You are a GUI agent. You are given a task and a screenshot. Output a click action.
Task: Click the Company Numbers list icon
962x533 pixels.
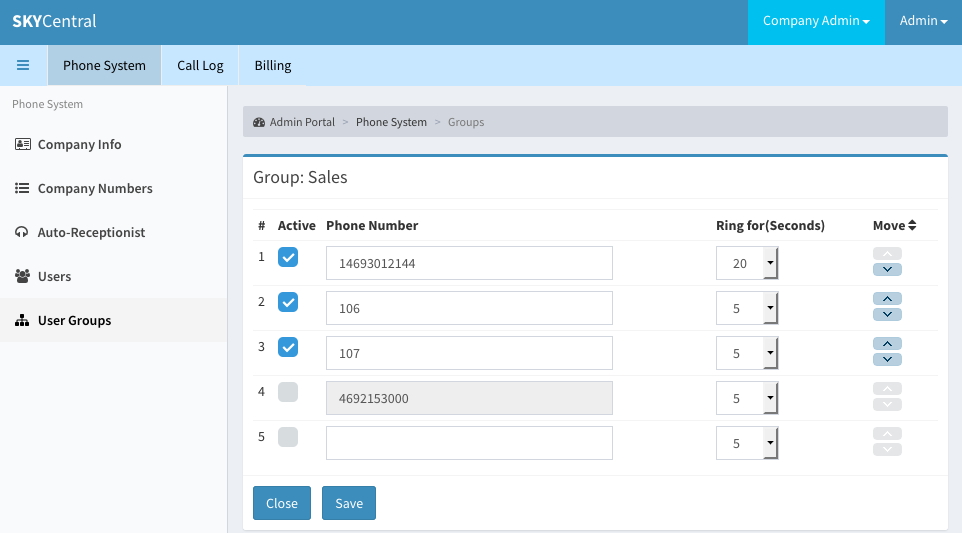(22, 188)
